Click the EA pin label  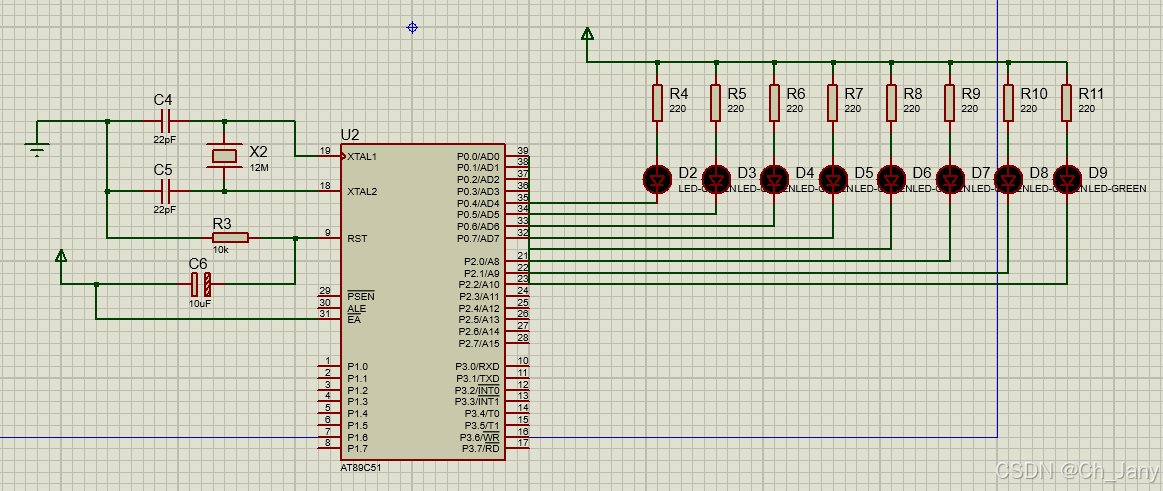(x=353, y=320)
